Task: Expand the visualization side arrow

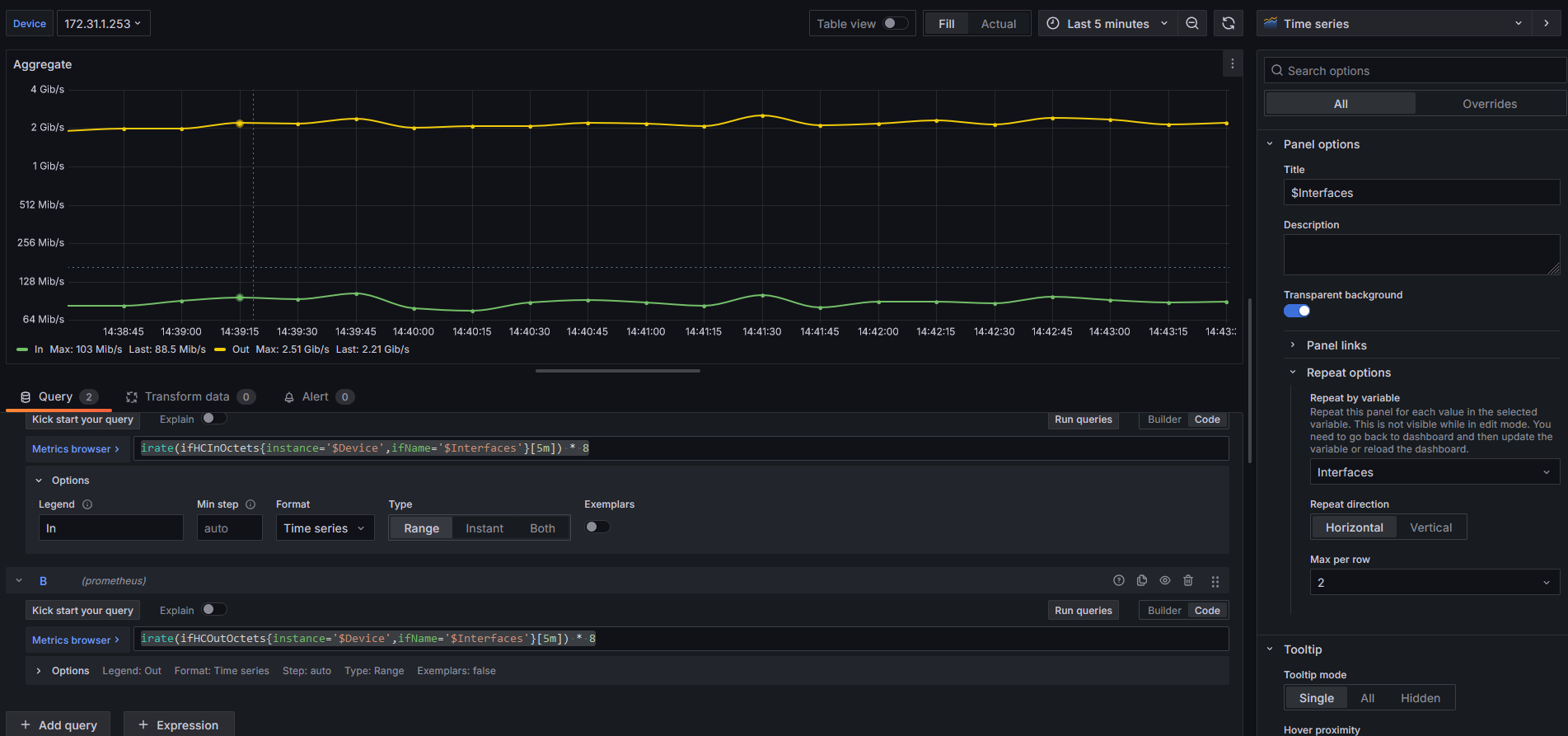Action: (1547, 23)
